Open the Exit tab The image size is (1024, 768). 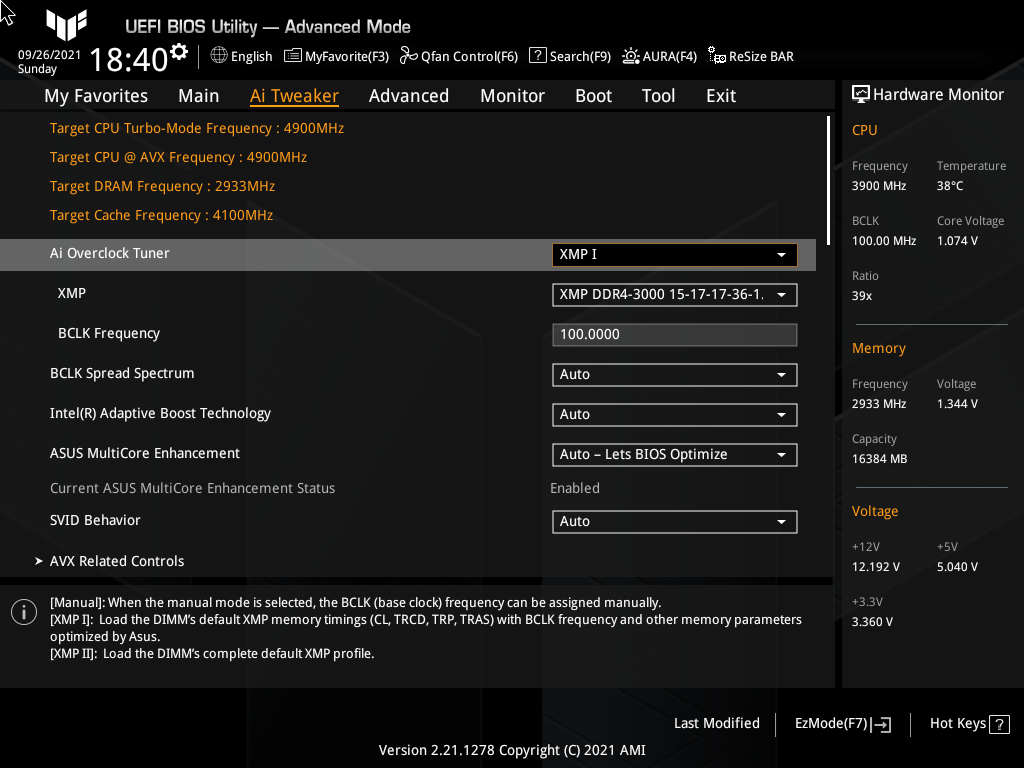tap(721, 96)
